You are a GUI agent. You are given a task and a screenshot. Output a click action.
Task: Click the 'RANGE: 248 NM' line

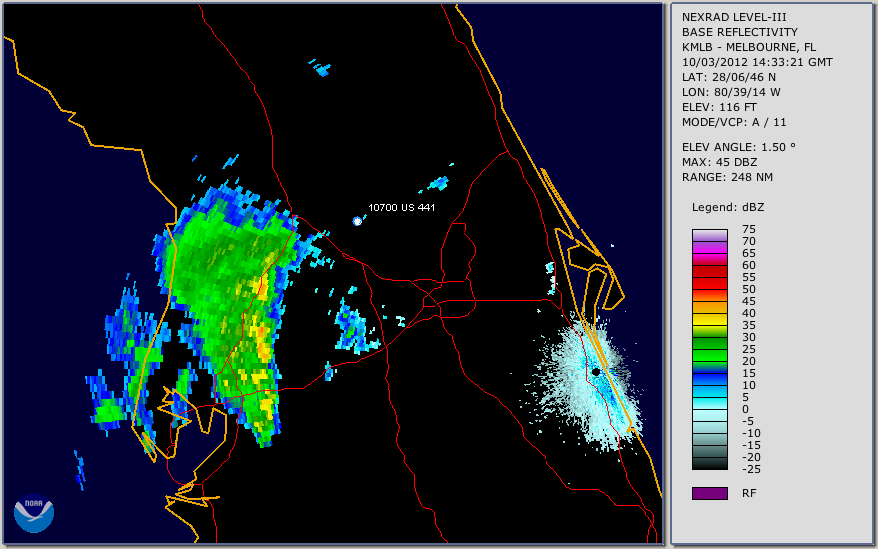727,178
